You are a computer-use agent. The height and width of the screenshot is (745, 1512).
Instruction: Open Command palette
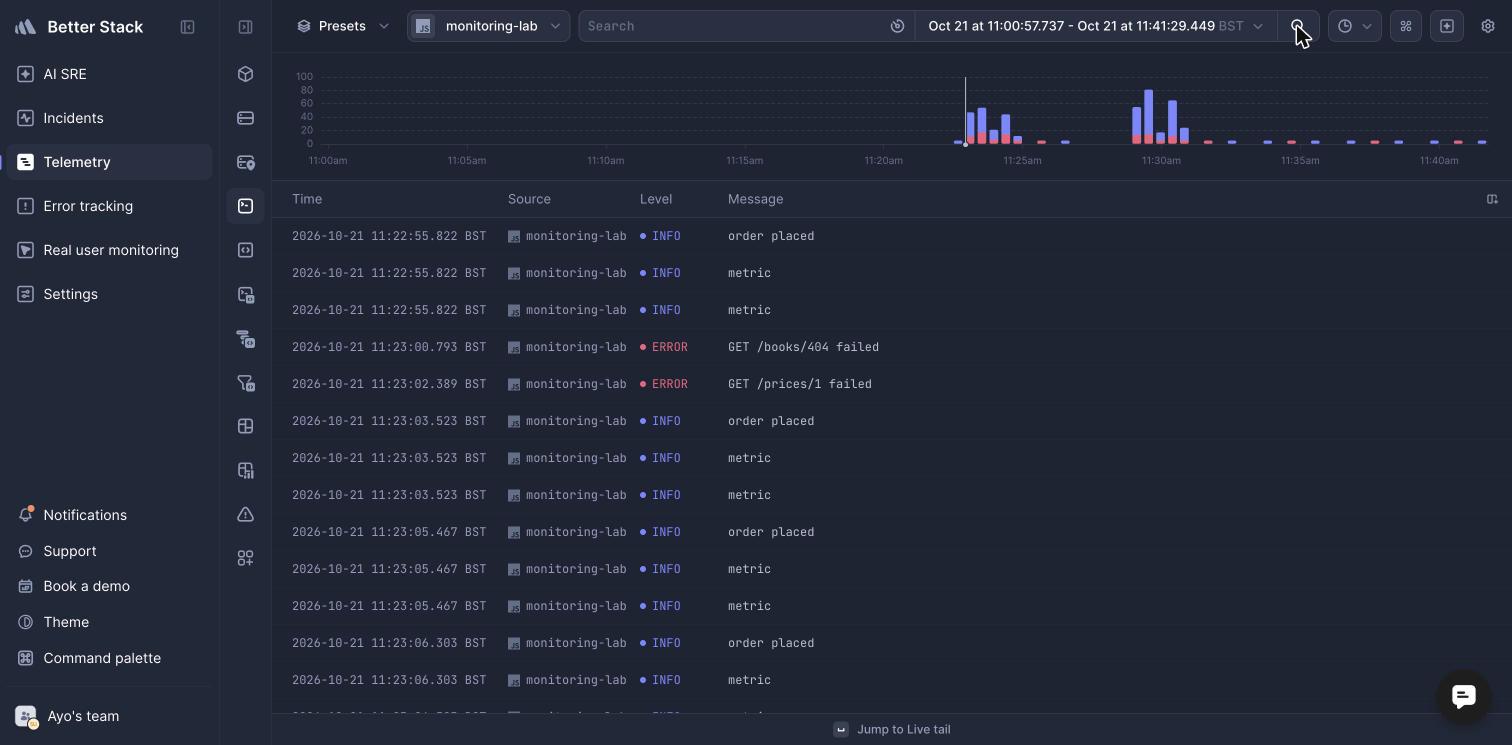click(x=109, y=658)
